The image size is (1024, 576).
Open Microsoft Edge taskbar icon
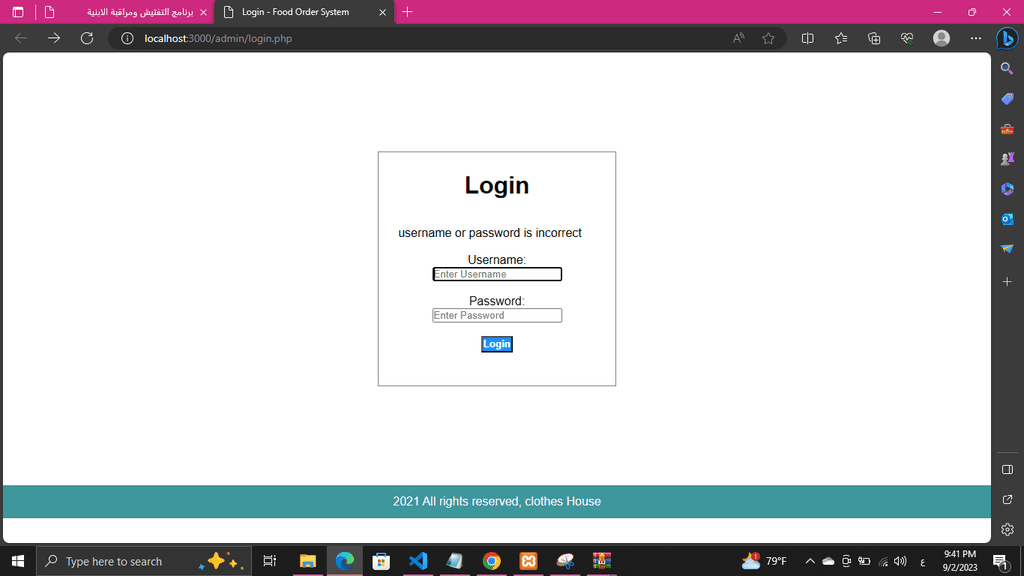click(345, 561)
